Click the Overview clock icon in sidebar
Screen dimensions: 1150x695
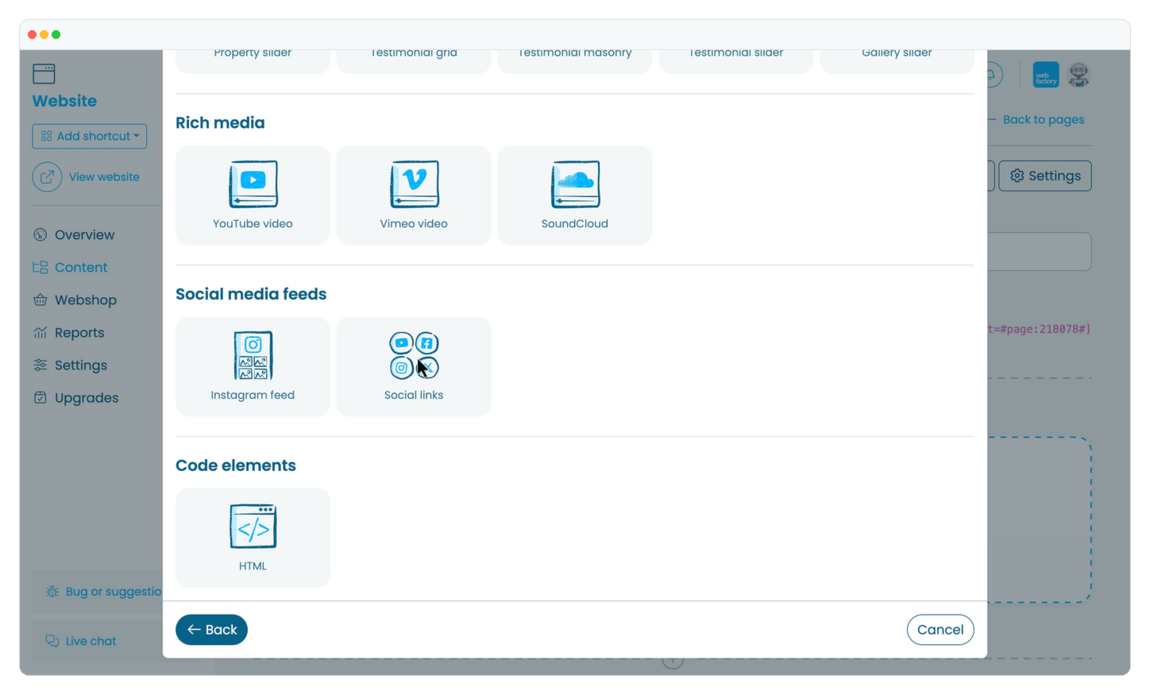(40, 235)
